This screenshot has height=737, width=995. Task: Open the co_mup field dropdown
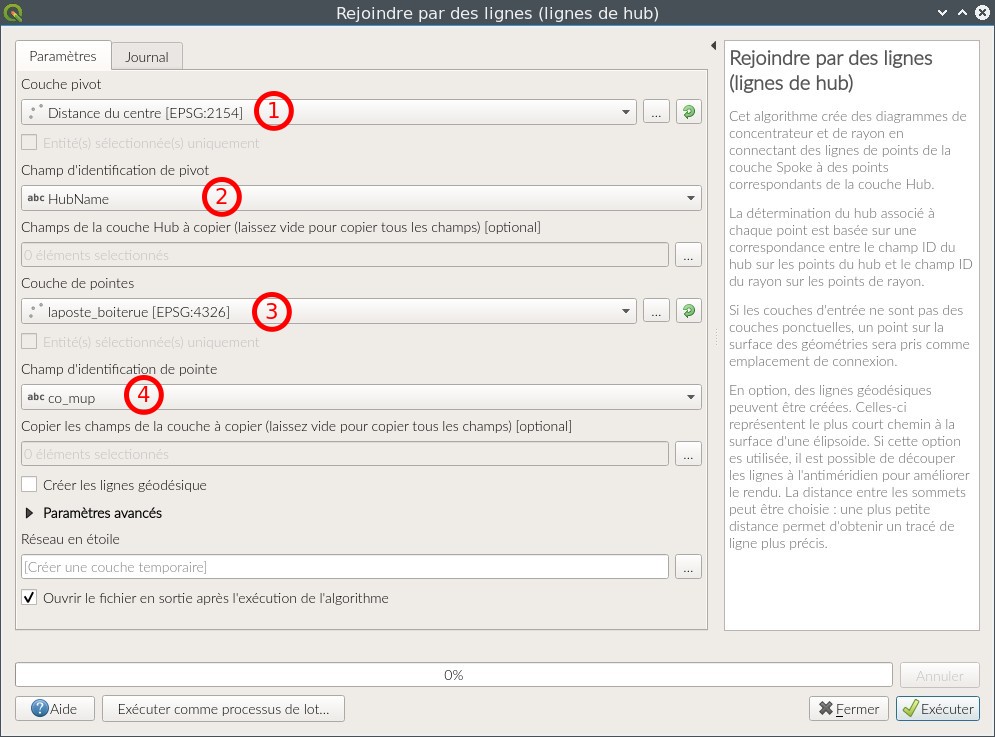360,397
